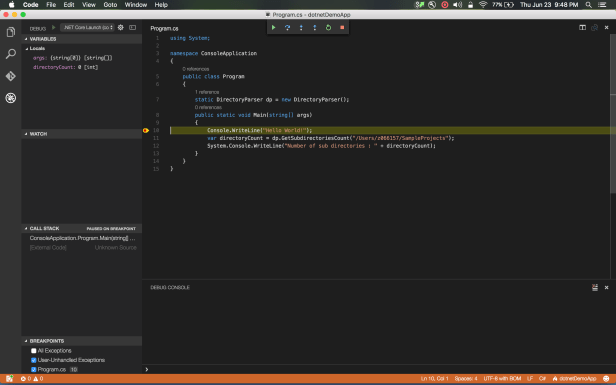Image resolution: width=616 pixels, height=385 pixels.
Task: Click the breakpoint dot on line 10
Action: pos(146,130)
